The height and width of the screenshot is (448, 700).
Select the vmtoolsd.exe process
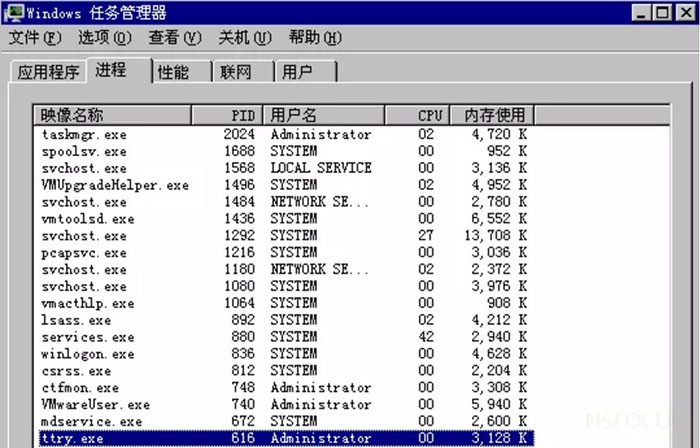284,219
